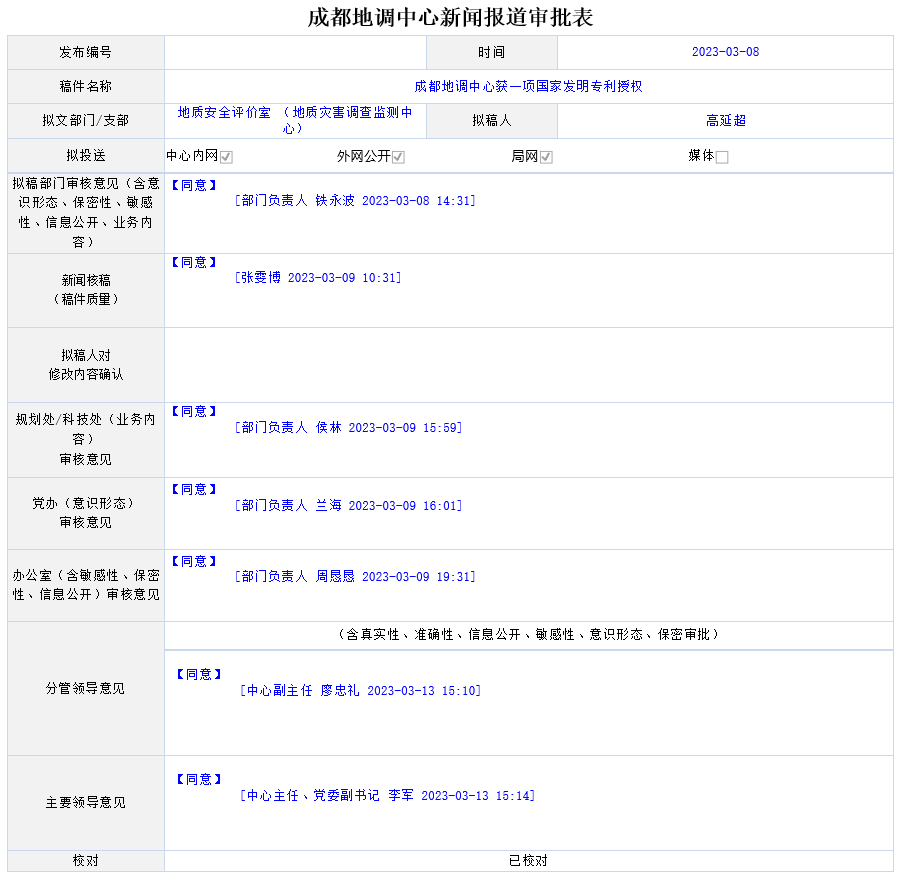Click the 中心主任 李军 signature line
The height and width of the screenshot is (872, 899).
[x=387, y=796]
